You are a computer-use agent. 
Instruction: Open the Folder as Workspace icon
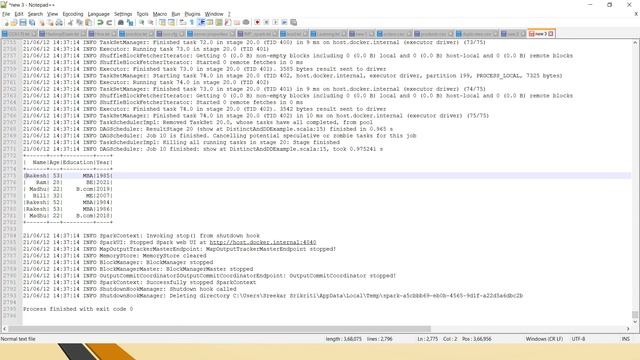click(x=237, y=22)
